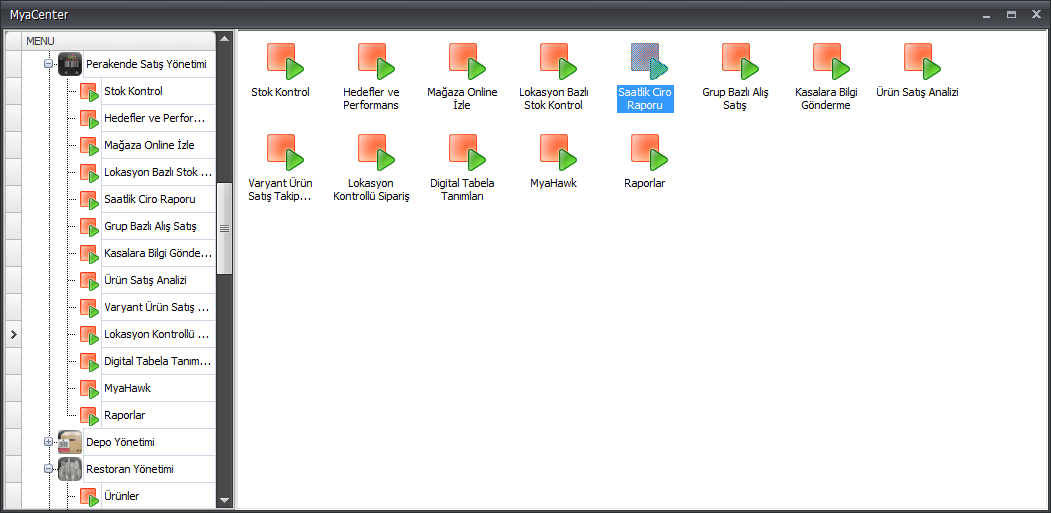Click Ürünler tree icon under Restoran Yönetimi
1051x513 pixels.
[x=89, y=496]
